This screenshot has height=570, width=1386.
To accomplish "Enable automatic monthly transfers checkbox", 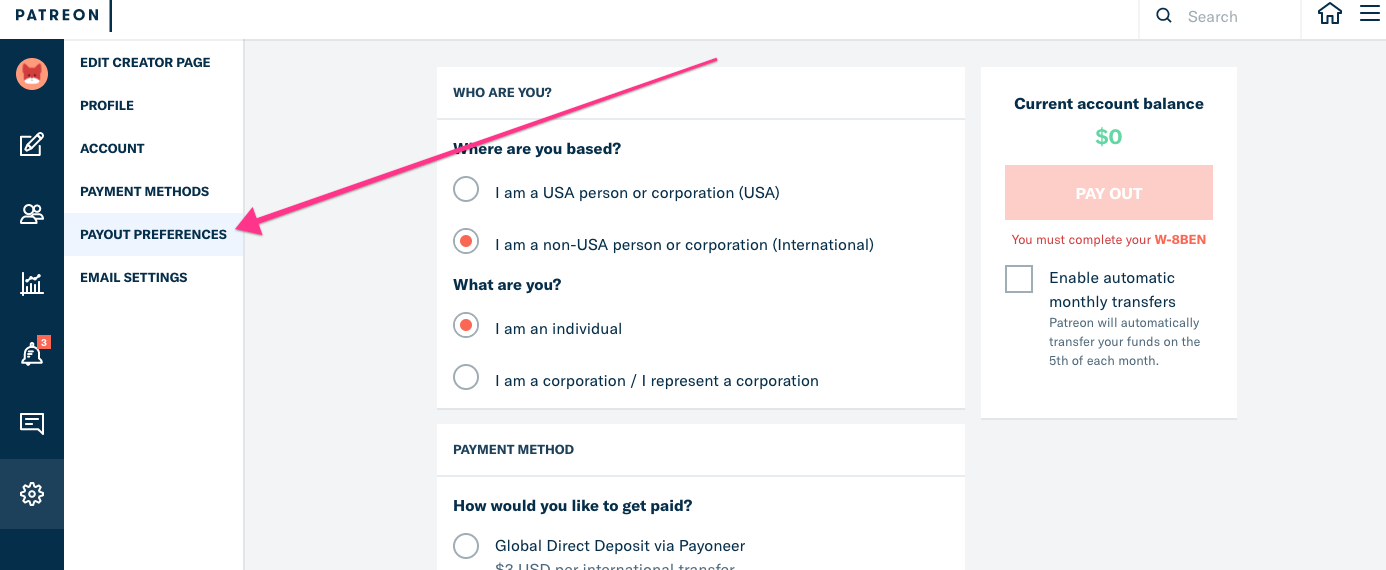I will 1019,279.
